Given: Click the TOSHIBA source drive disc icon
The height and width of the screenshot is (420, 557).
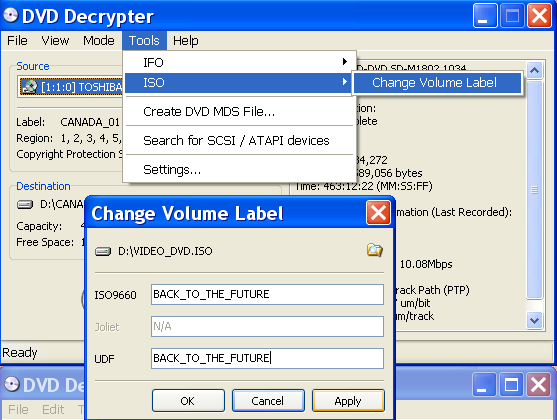Looking at the screenshot, I should pos(29,87).
